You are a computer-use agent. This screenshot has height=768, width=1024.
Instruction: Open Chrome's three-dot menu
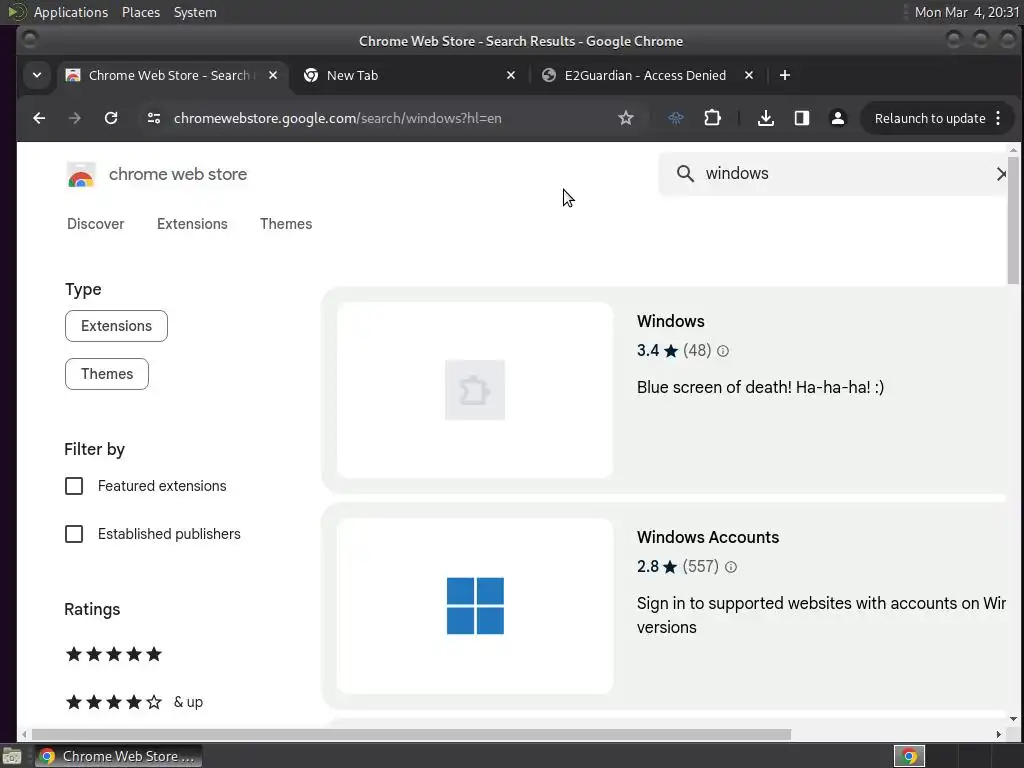[998, 118]
